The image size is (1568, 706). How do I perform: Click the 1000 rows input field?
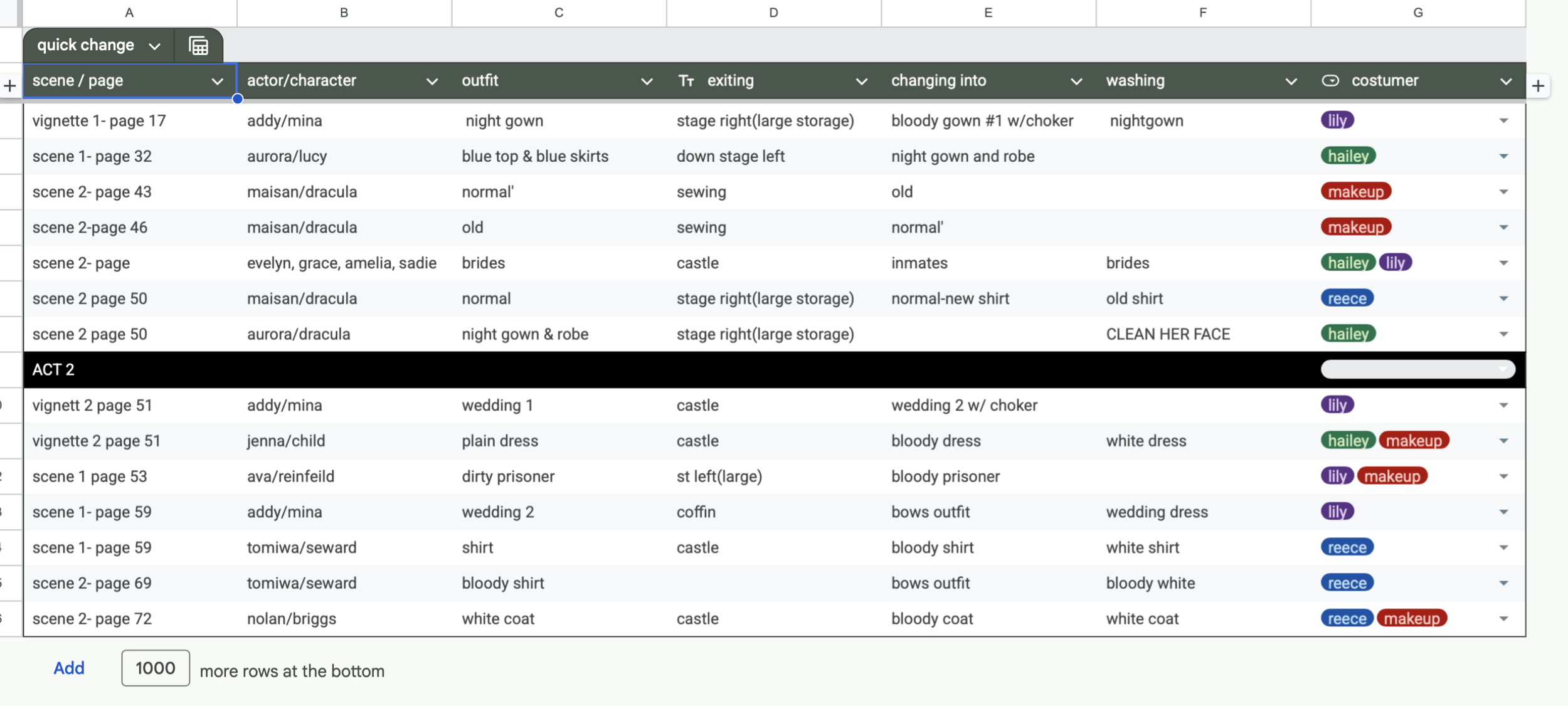(x=156, y=668)
